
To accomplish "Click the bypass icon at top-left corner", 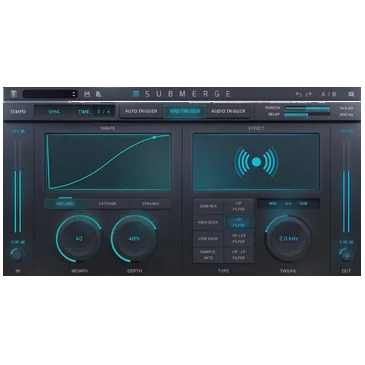I will tap(14, 94).
